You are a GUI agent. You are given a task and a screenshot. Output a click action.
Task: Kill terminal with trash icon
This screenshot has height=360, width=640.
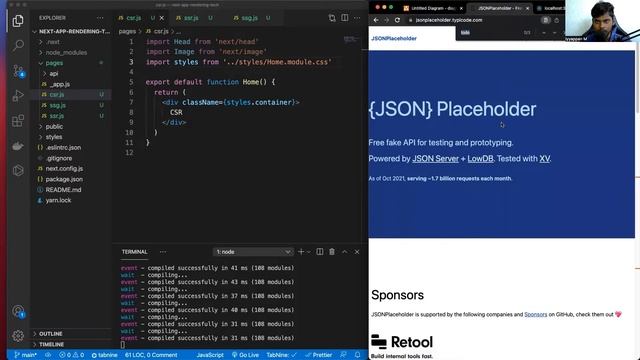332,252
